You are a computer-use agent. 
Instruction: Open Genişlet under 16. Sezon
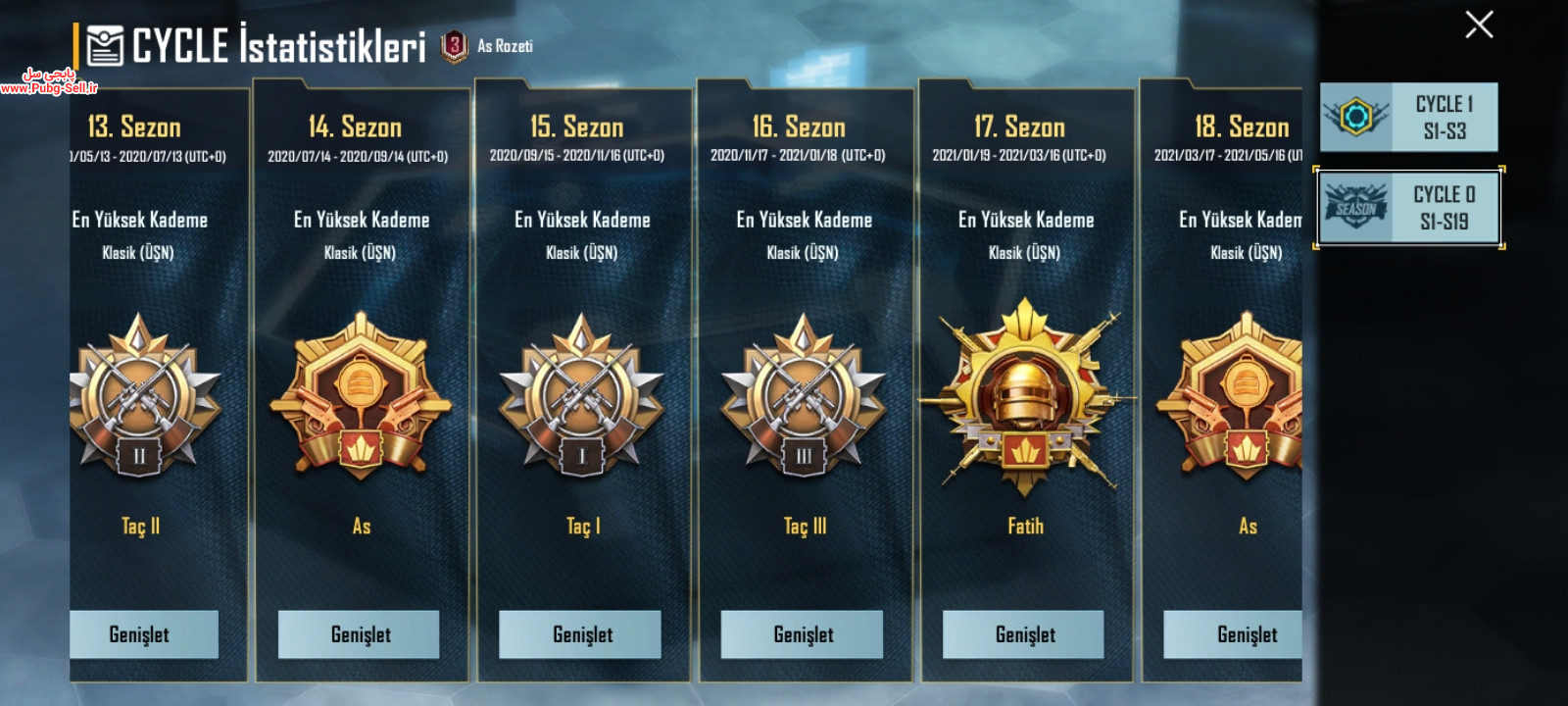(x=802, y=634)
